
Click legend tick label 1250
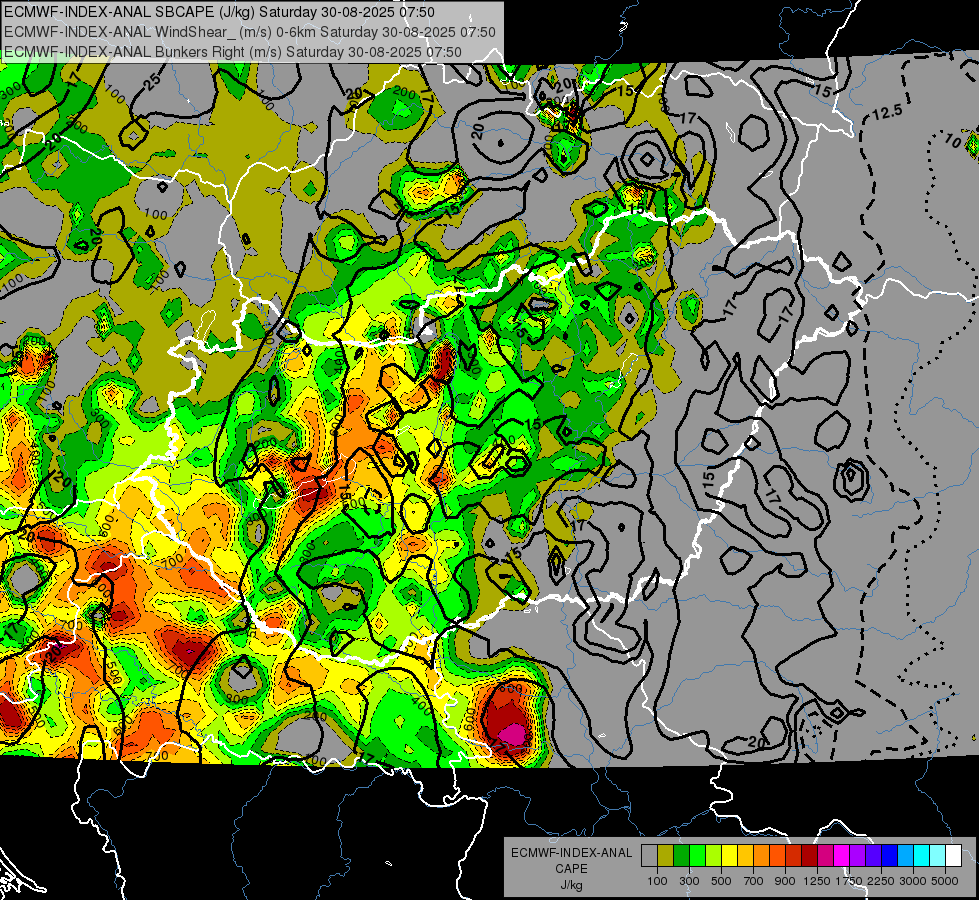pyautogui.click(x=817, y=881)
